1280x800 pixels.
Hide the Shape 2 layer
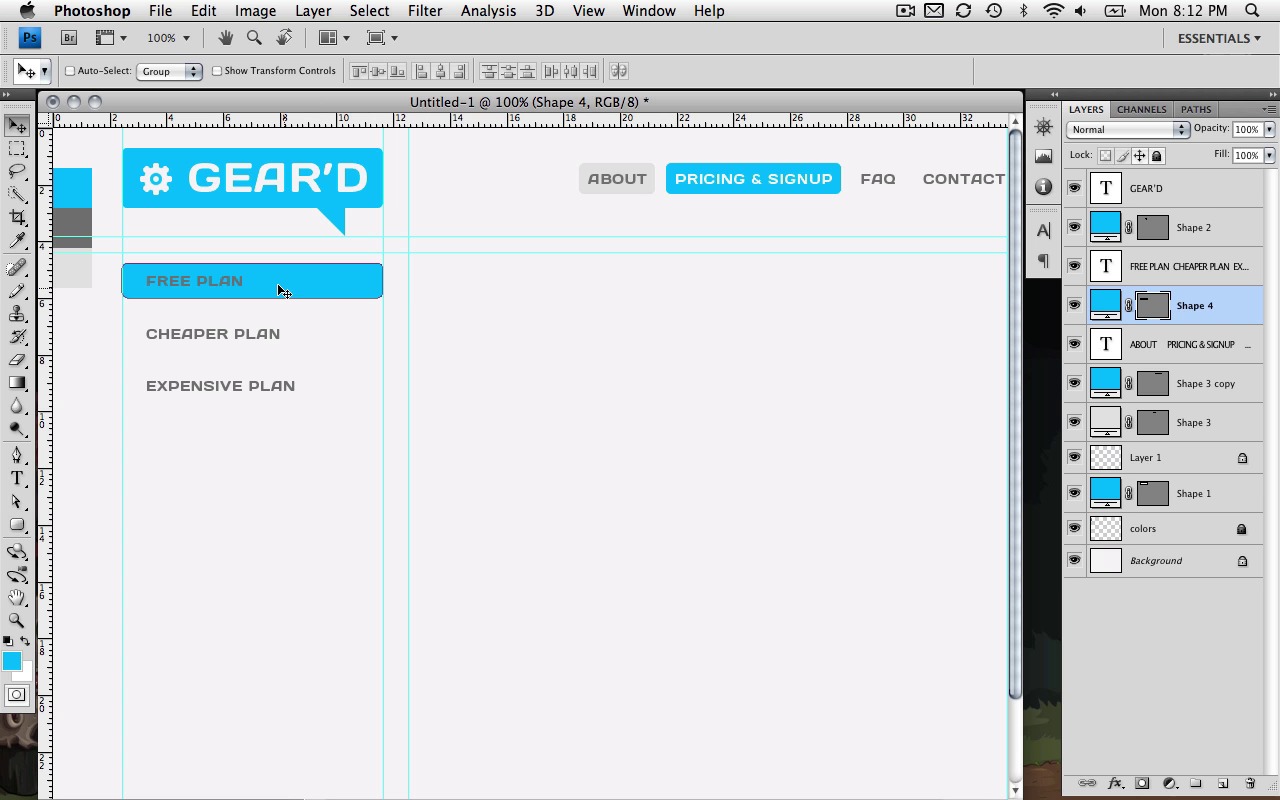tap(1074, 227)
